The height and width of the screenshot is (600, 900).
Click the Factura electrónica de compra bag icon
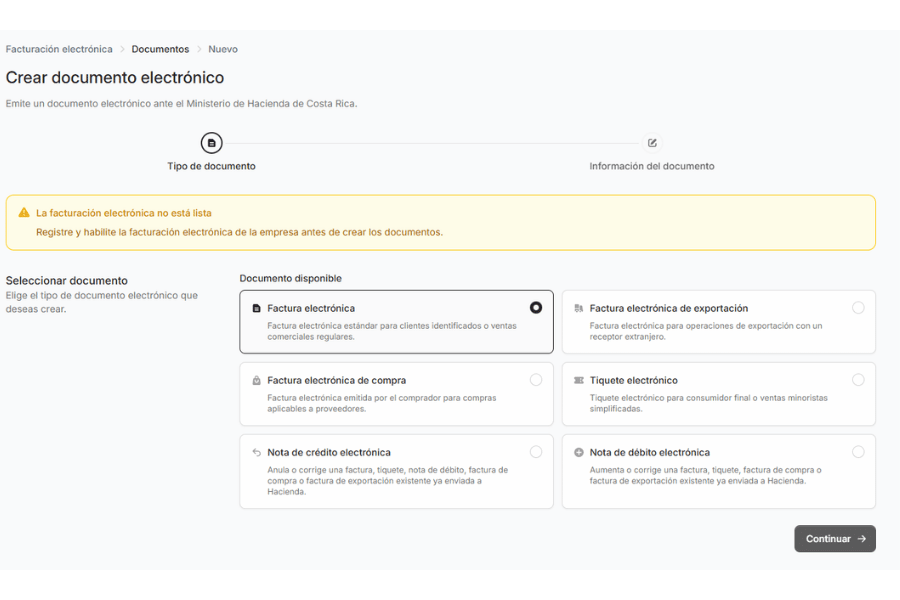(257, 380)
